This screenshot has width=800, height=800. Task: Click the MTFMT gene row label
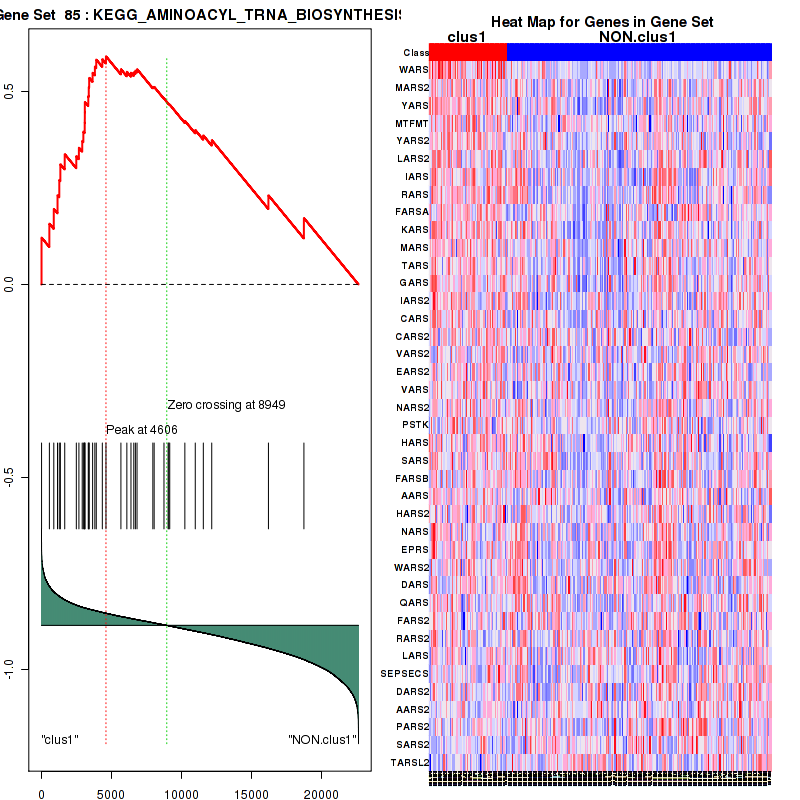click(x=411, y=124)
